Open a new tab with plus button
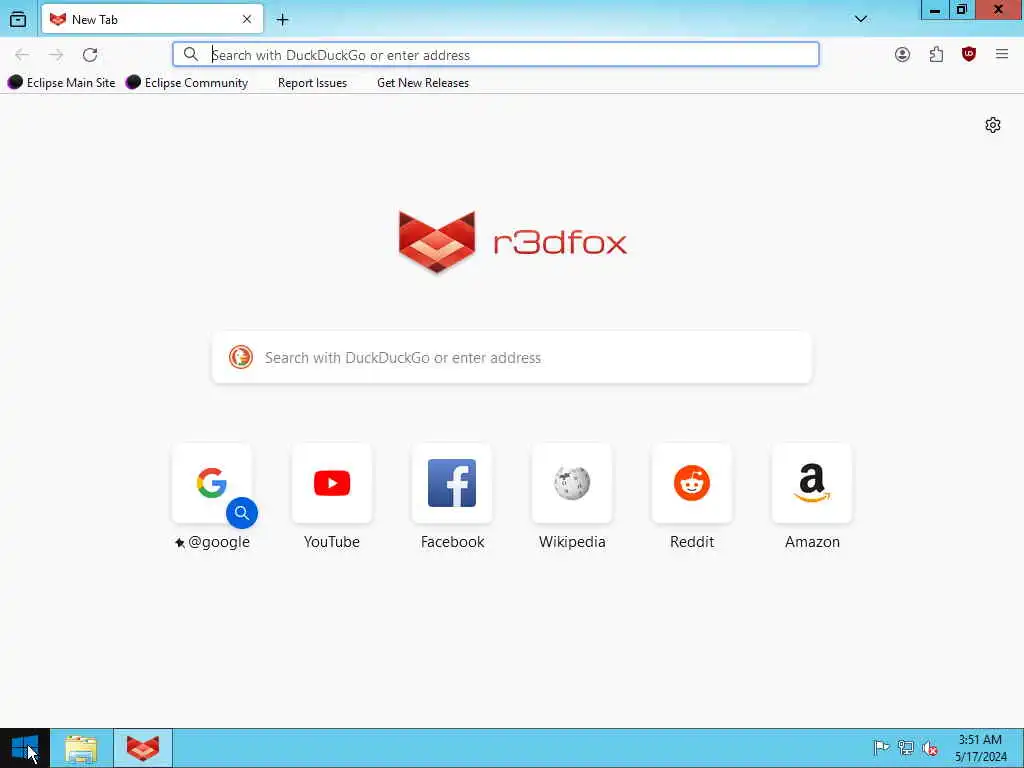This screenshot has height=768, width=1024. click(282, 20)
